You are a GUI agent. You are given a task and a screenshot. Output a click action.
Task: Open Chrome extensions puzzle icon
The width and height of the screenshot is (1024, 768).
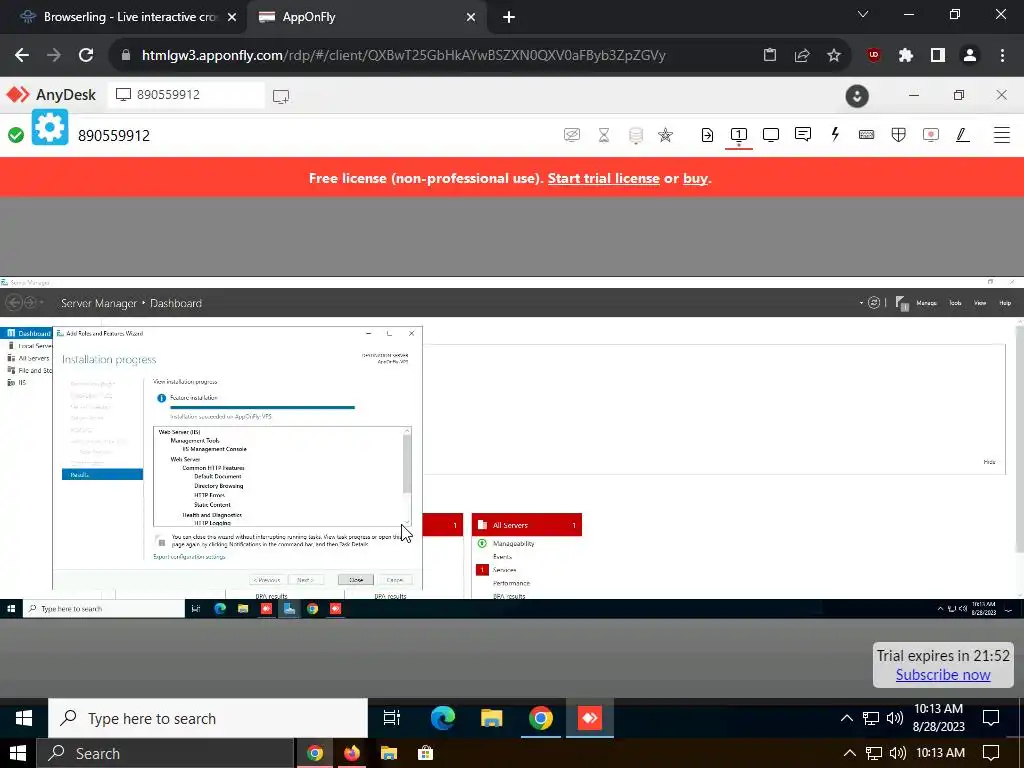(906, 56)
